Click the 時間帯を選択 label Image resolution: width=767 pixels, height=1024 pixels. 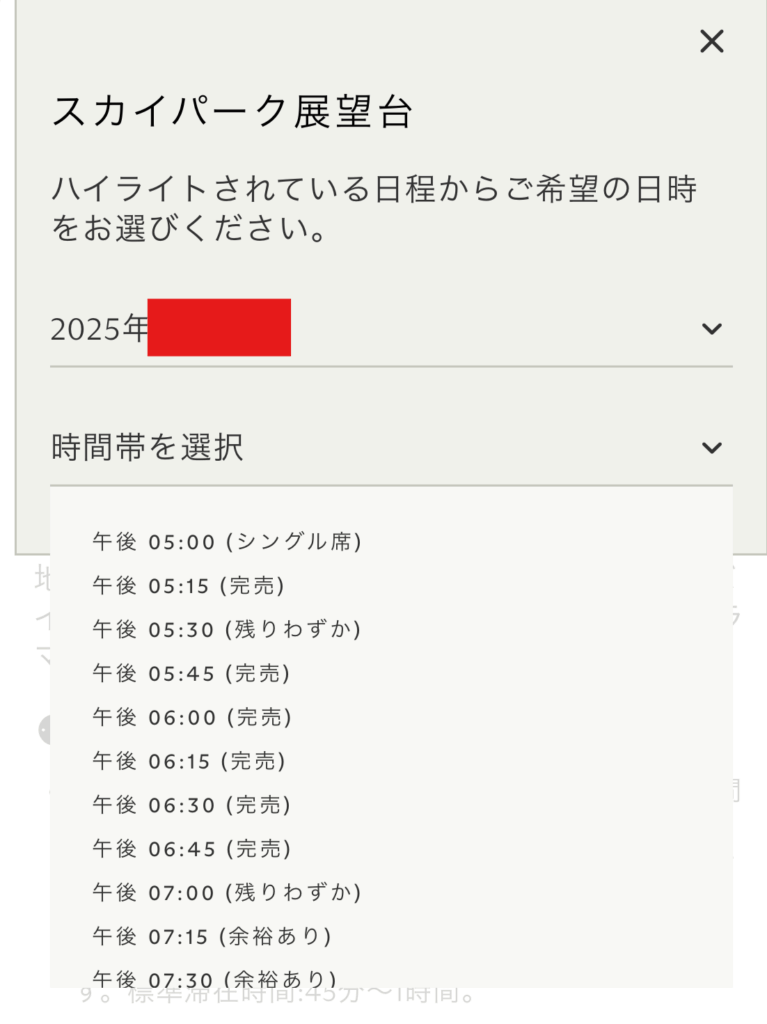[147, 448]
